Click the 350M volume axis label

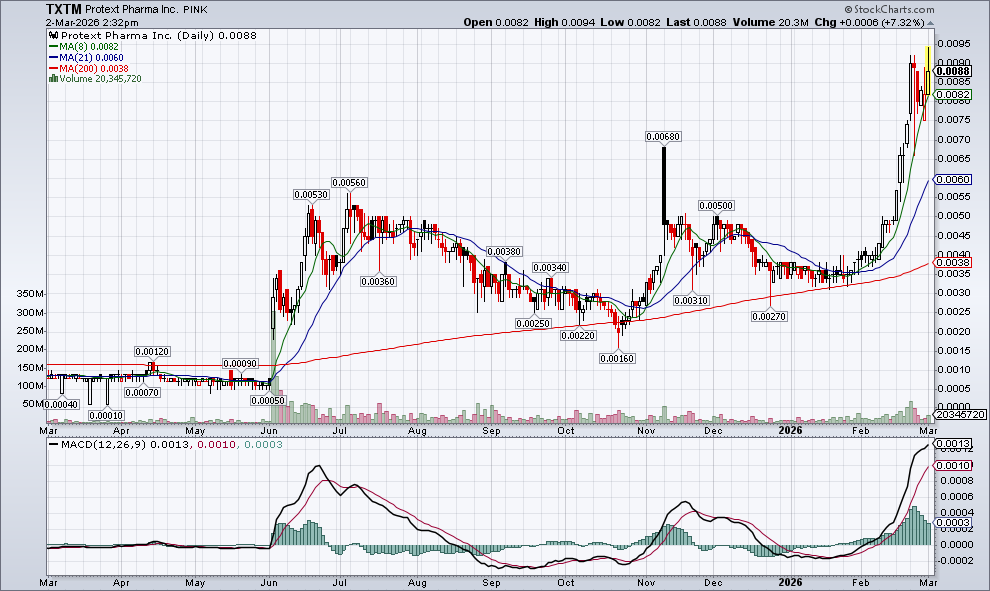pos(30,294)
